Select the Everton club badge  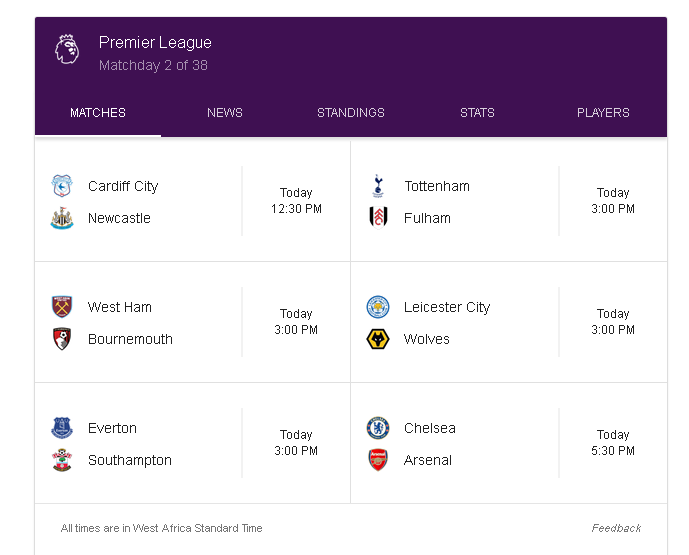pyautogui.click(x=62, y=428)
